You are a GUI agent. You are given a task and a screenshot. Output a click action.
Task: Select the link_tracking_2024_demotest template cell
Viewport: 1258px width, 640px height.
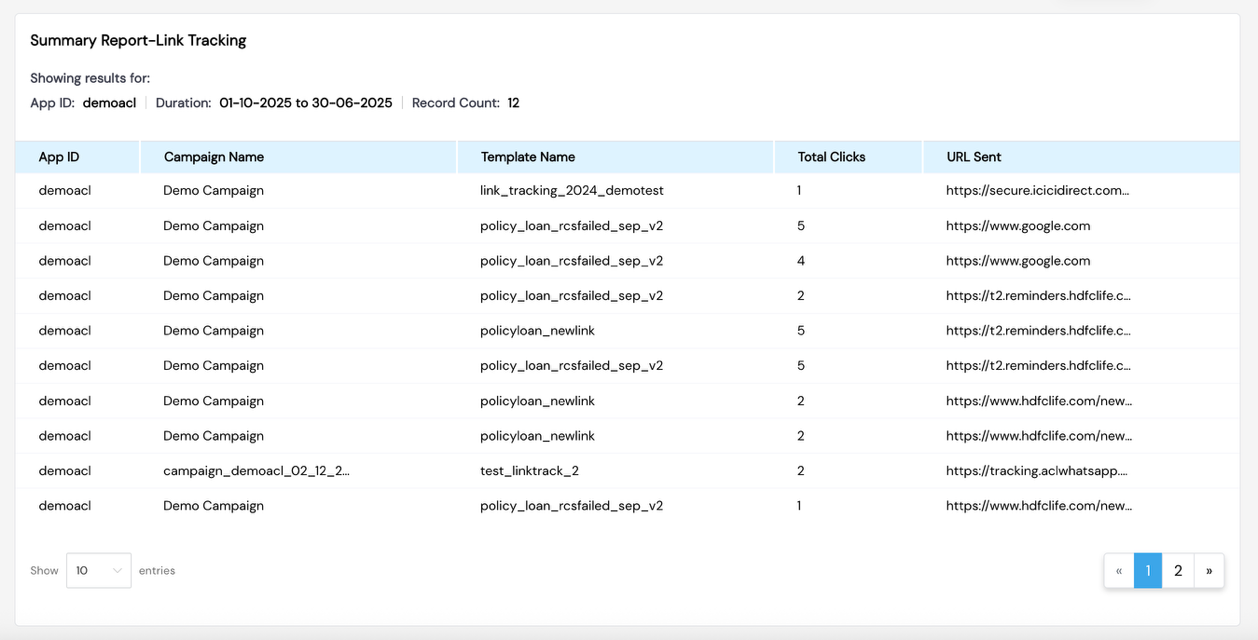point(572,190)
